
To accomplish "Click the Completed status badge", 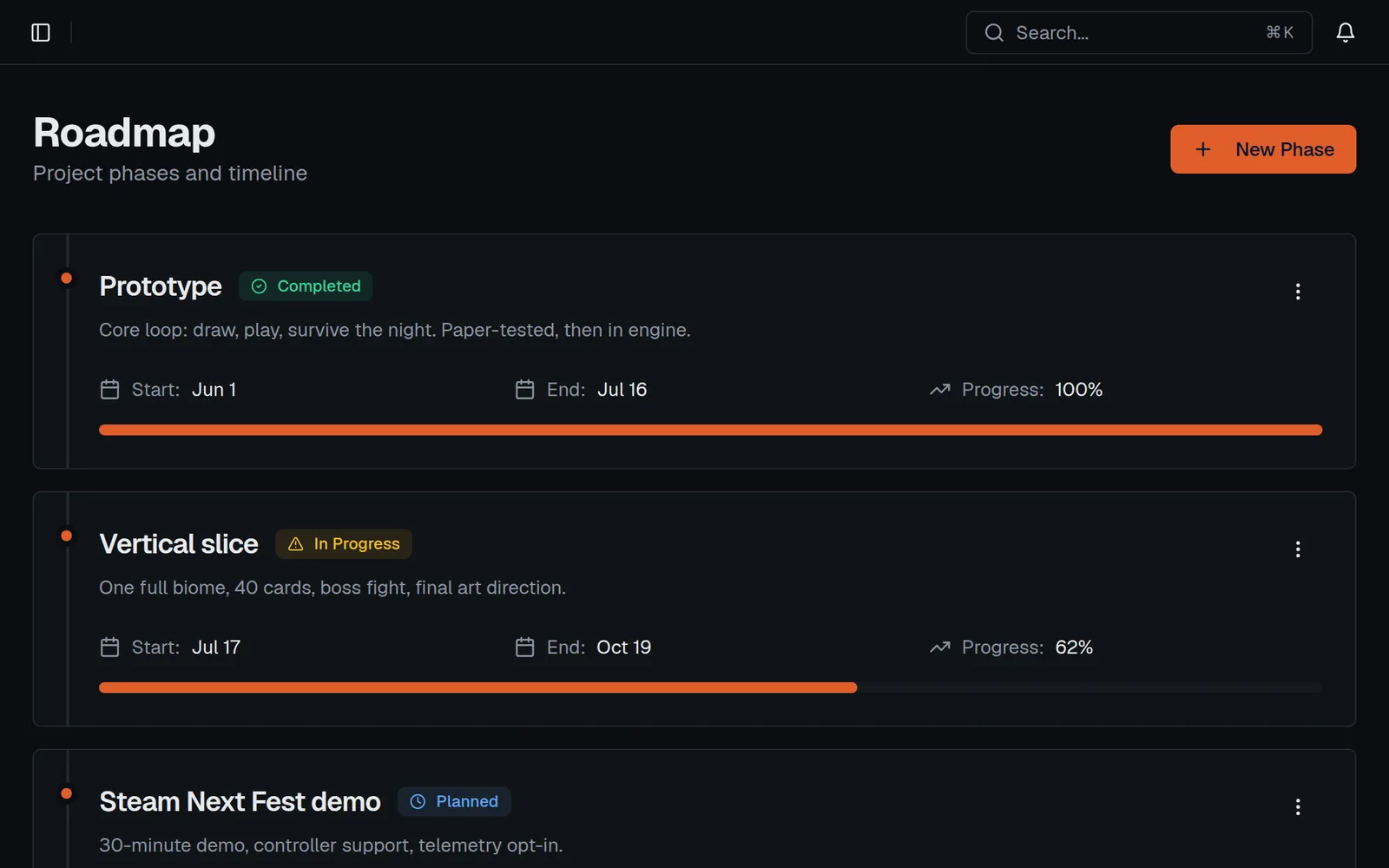I will (x=306, y=286).
